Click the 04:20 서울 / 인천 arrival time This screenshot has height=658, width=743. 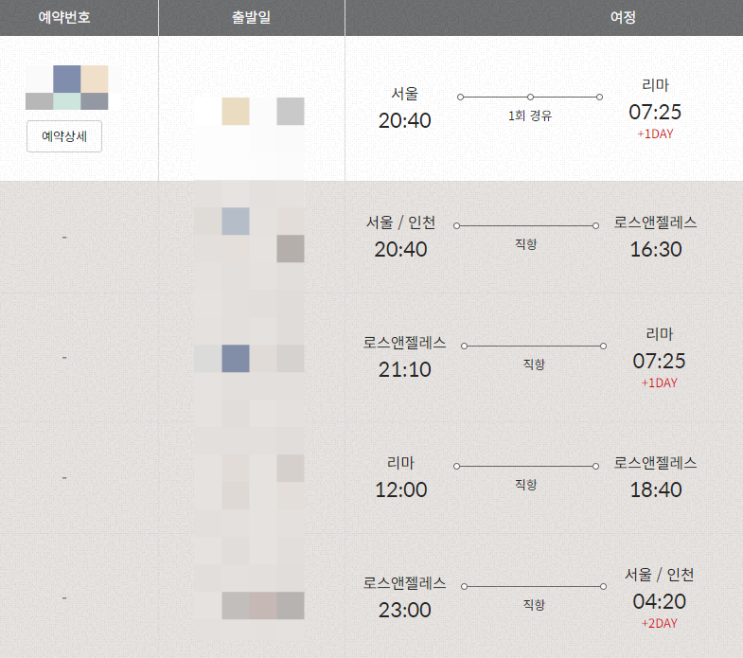click(x=659, y=601)
